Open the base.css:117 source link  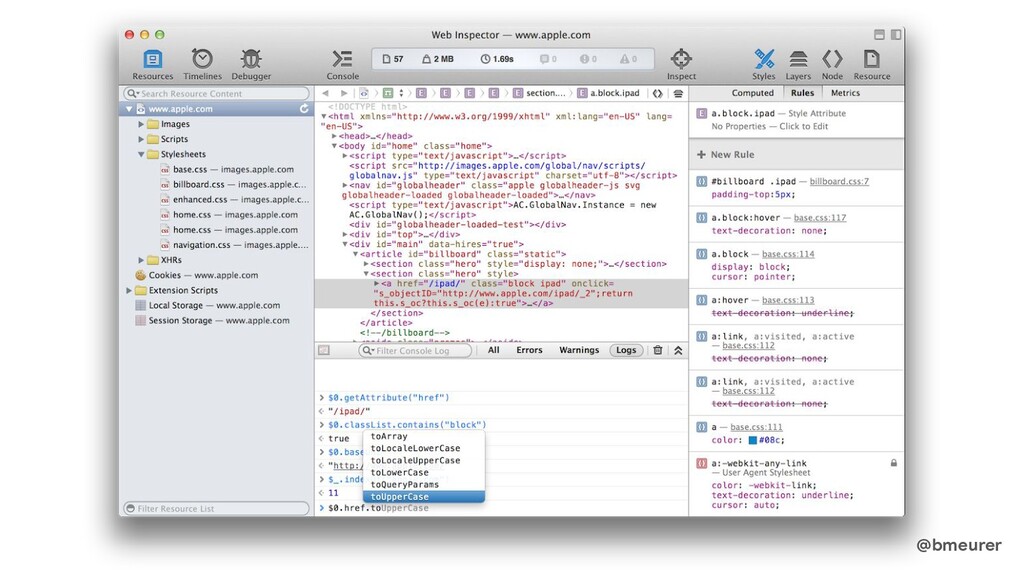[820, 217]
